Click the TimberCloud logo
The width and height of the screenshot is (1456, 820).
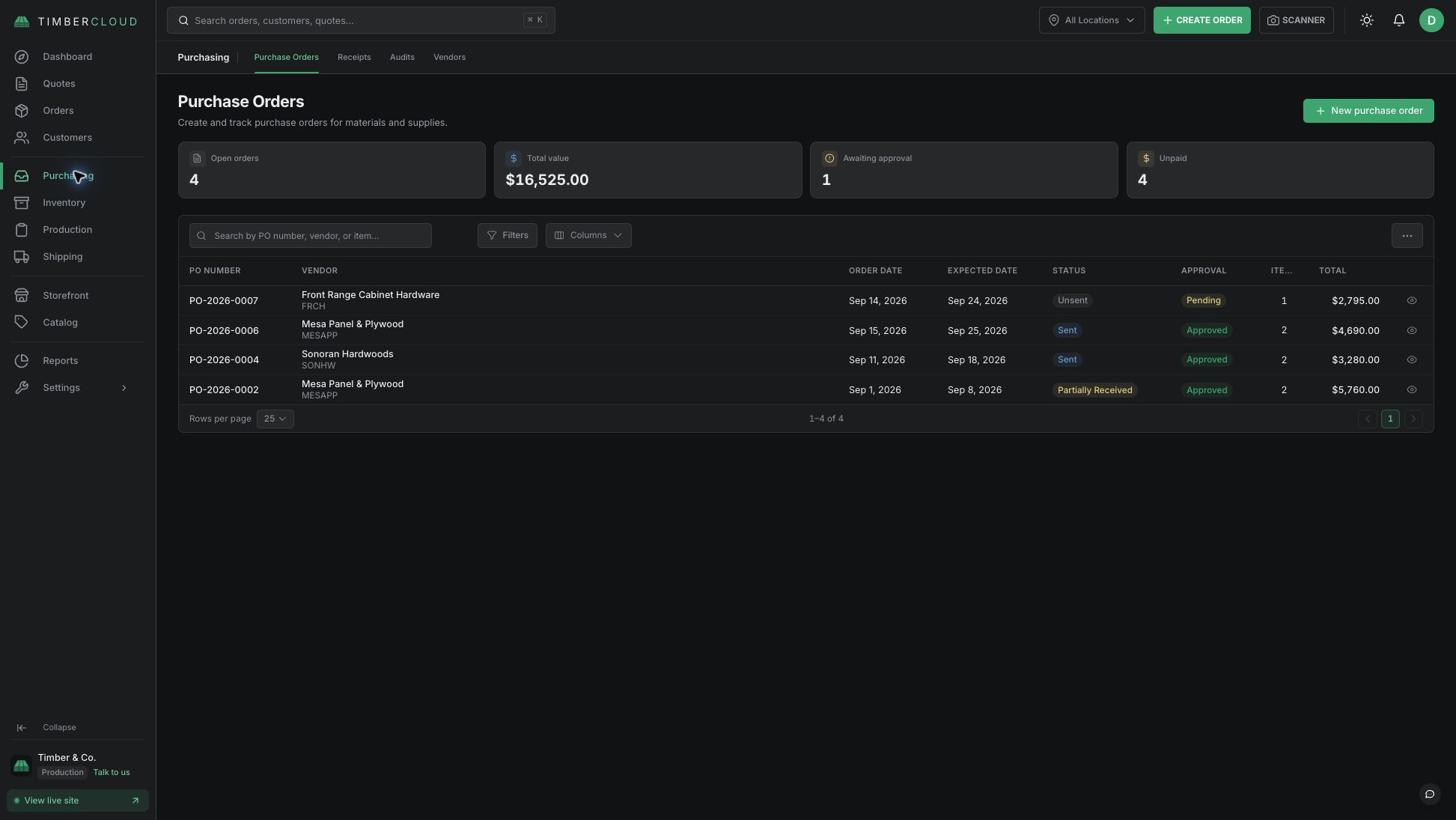click(76, 22)
